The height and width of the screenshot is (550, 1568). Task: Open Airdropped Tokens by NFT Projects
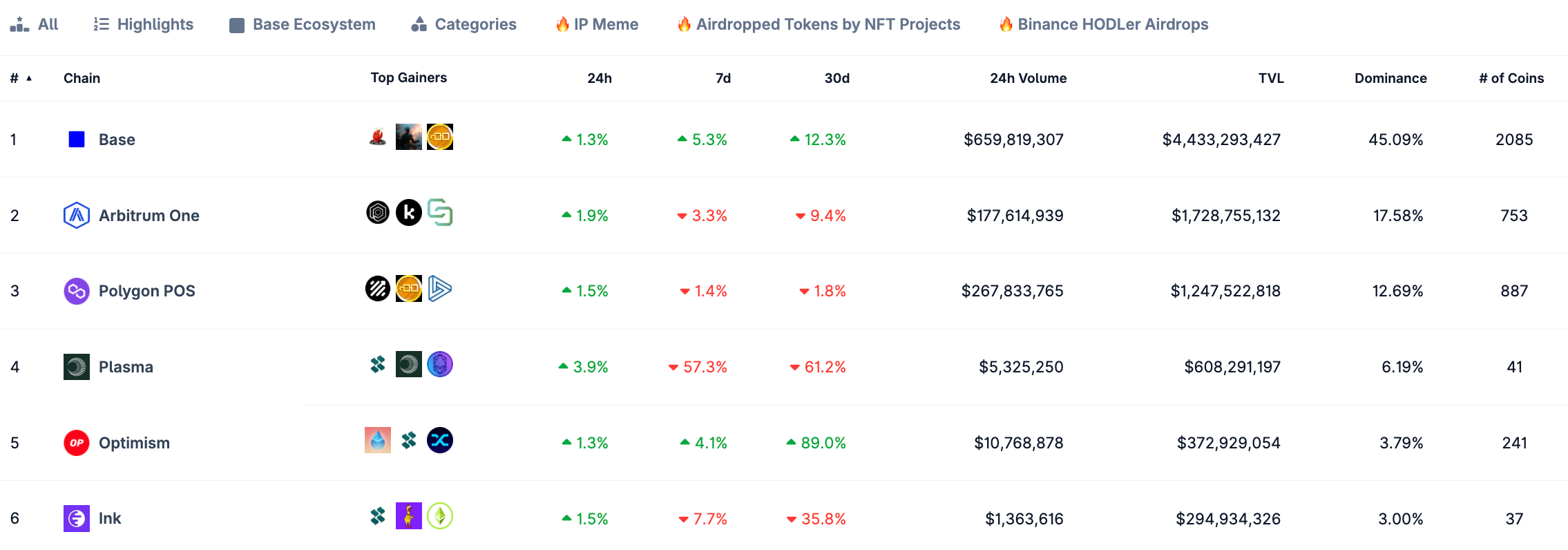click(x=819, y=25)
